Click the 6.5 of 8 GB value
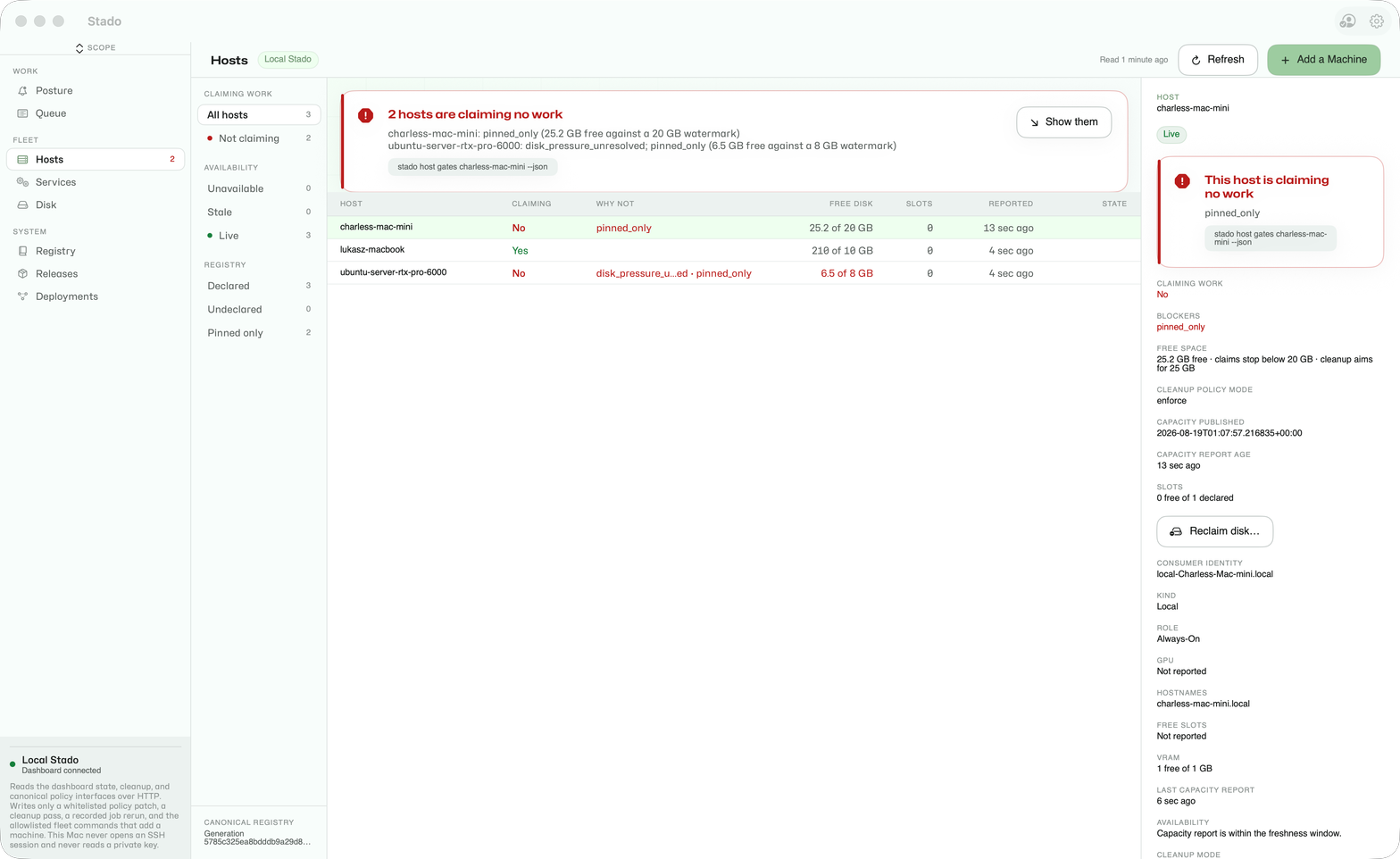Image resolution: width=1400 pixels, height=859 pixels. pos(846,274)
